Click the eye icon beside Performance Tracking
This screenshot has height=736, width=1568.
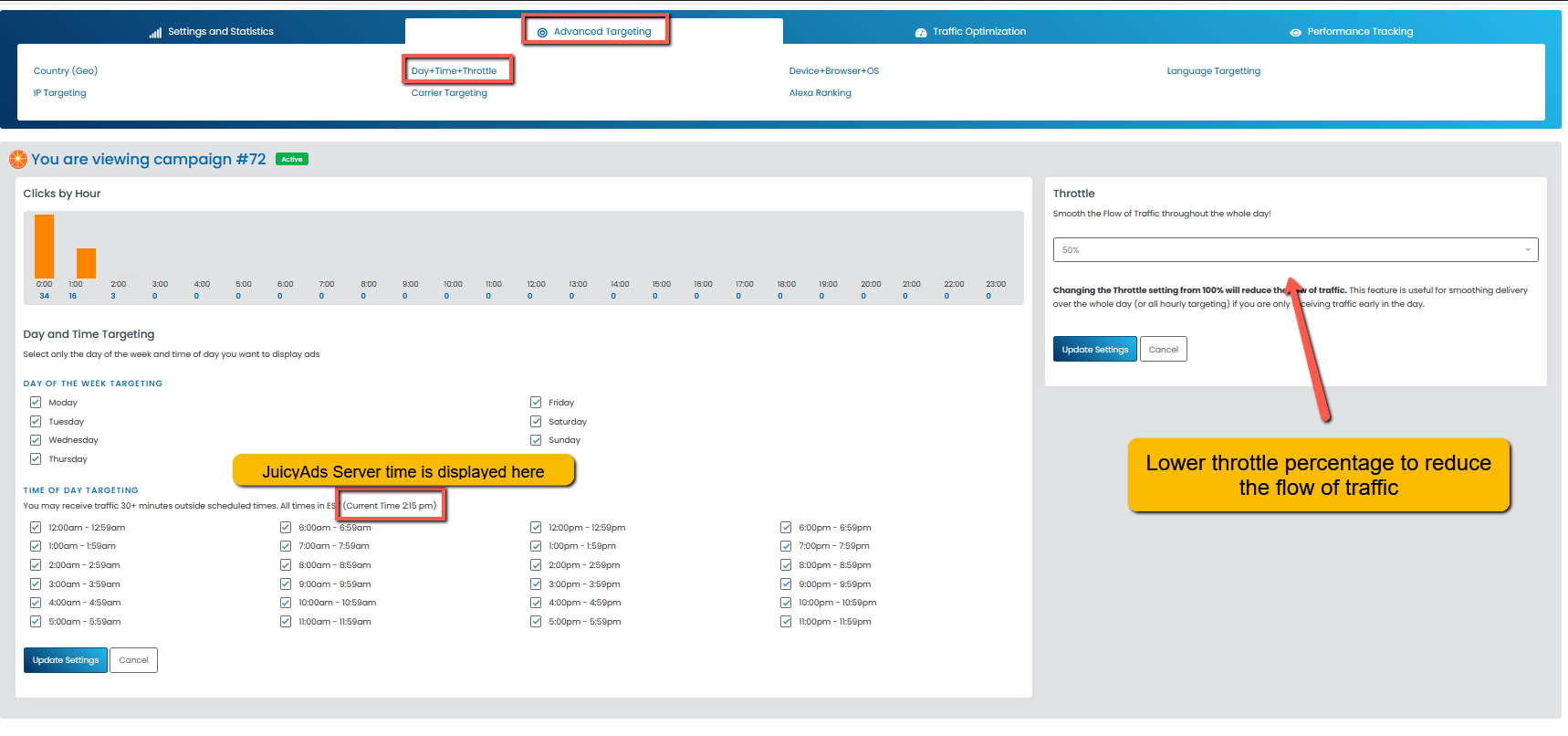pos(1295,32)
